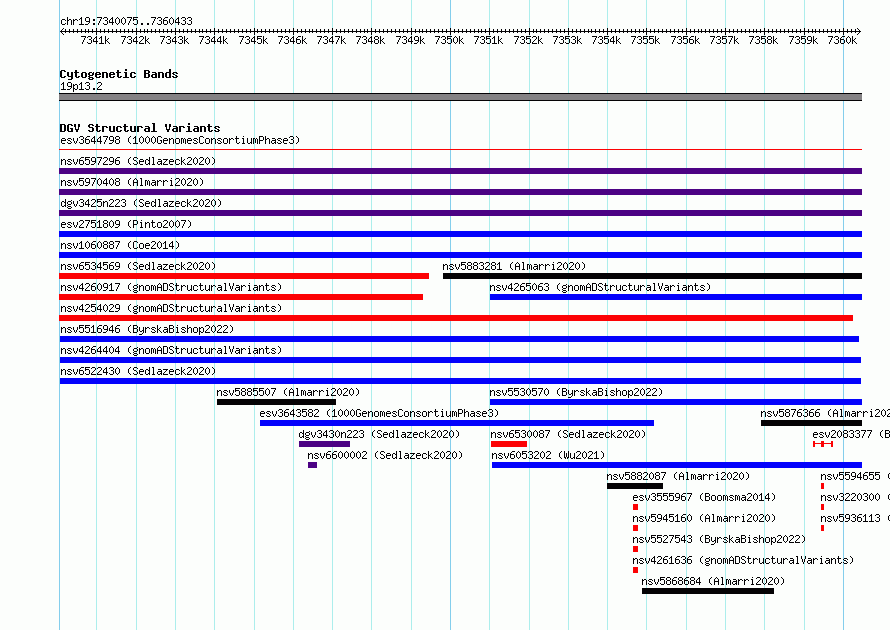This screenshot has height=630, width=890.
Task: Select nsv6522430 Sedlazeck2020 label
Action: (138, 371)
